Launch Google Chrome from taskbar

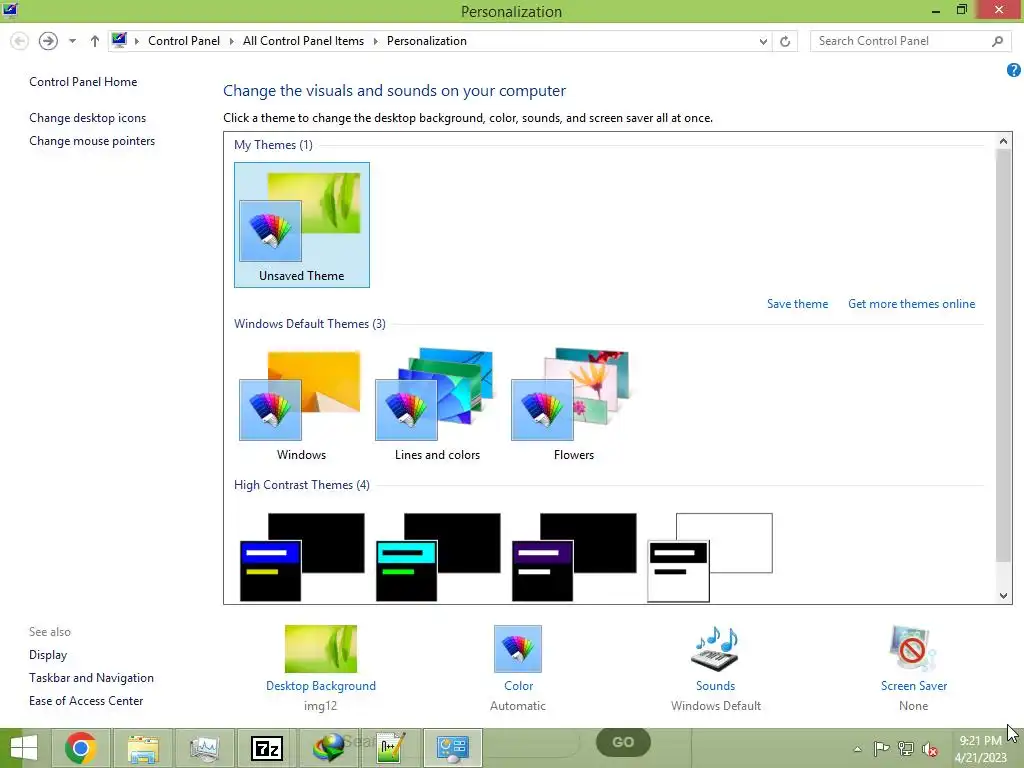click(x=80, y=748)
